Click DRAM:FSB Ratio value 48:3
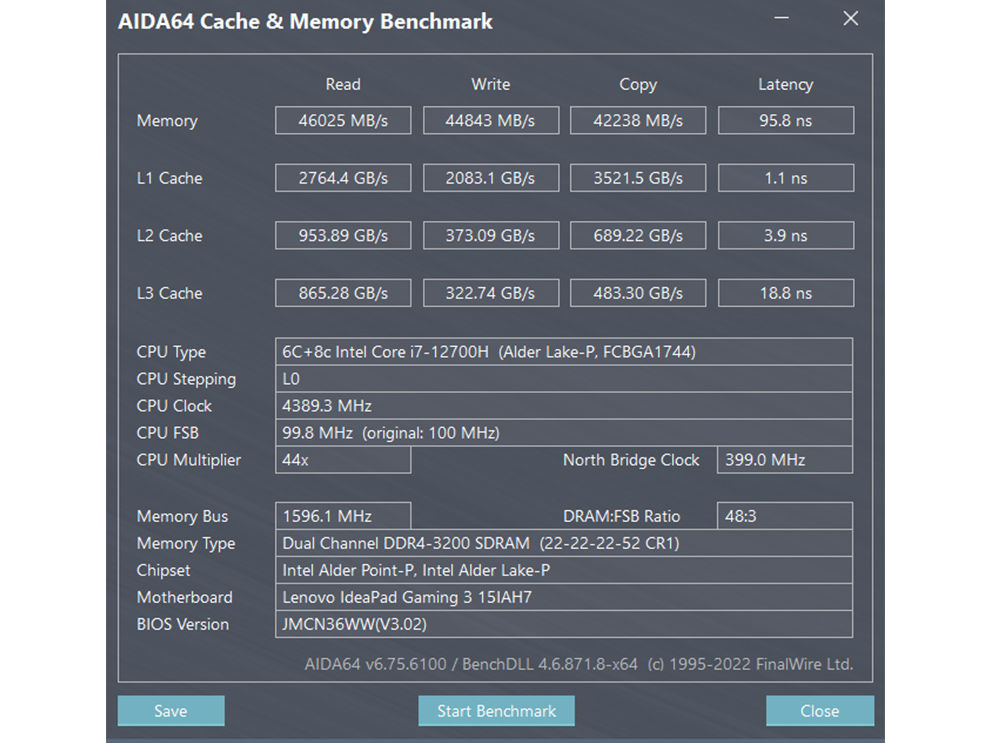990x743 pixels. click(785, 516)
